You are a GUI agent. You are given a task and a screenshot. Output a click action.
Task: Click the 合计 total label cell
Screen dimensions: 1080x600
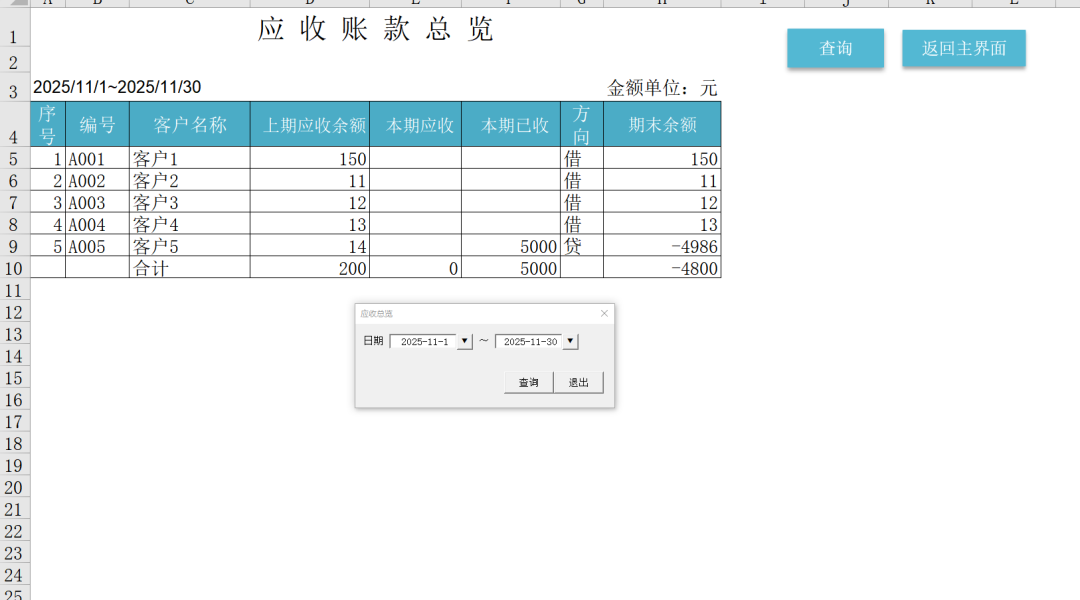coord(189,268)
